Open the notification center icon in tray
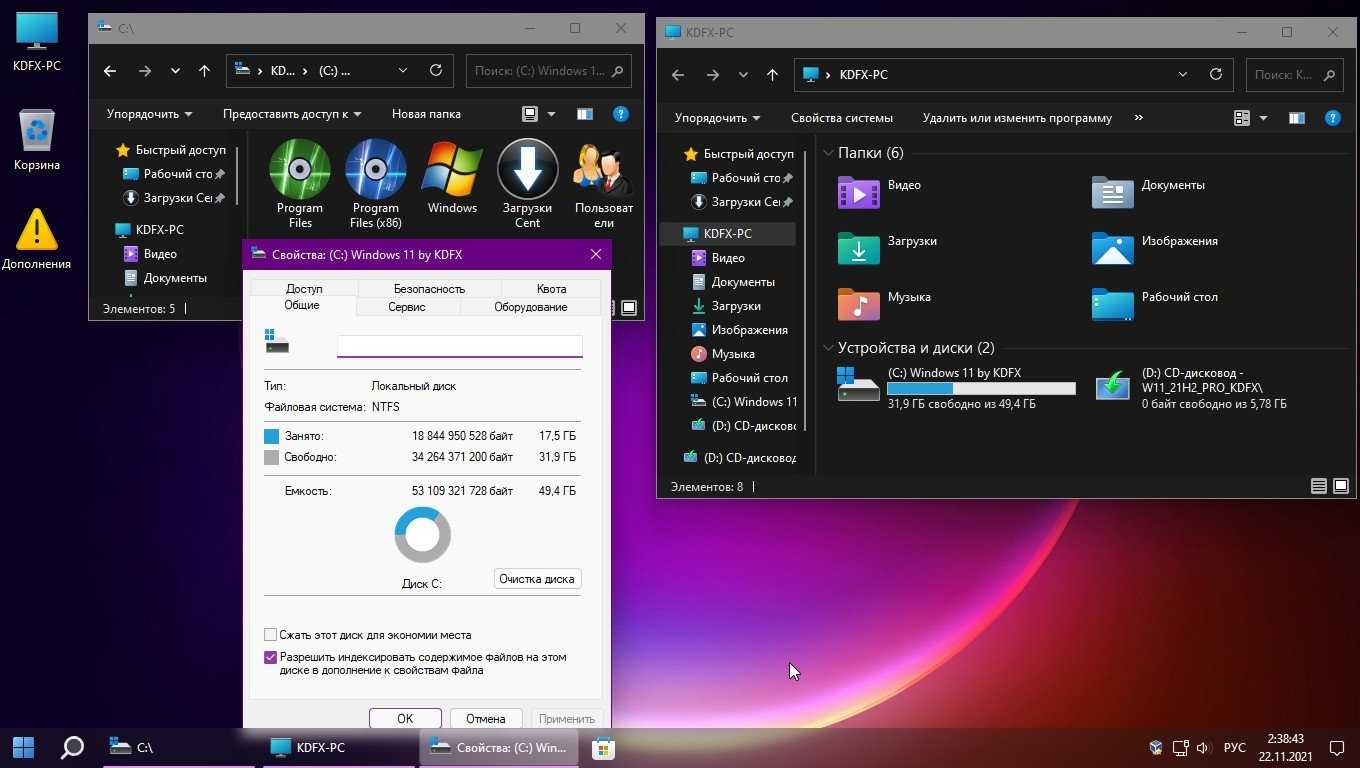 pos(1336,747)
